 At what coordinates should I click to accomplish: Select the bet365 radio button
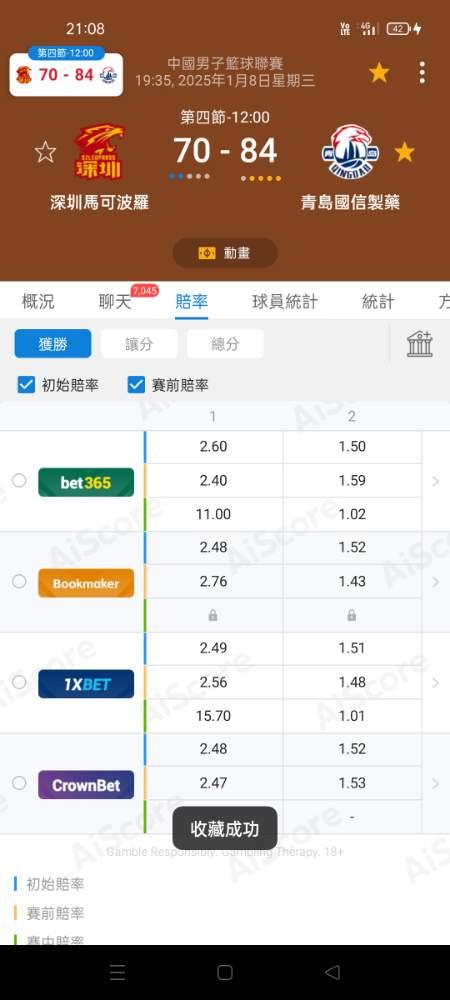pyautogui.click(x=19, y=480)
